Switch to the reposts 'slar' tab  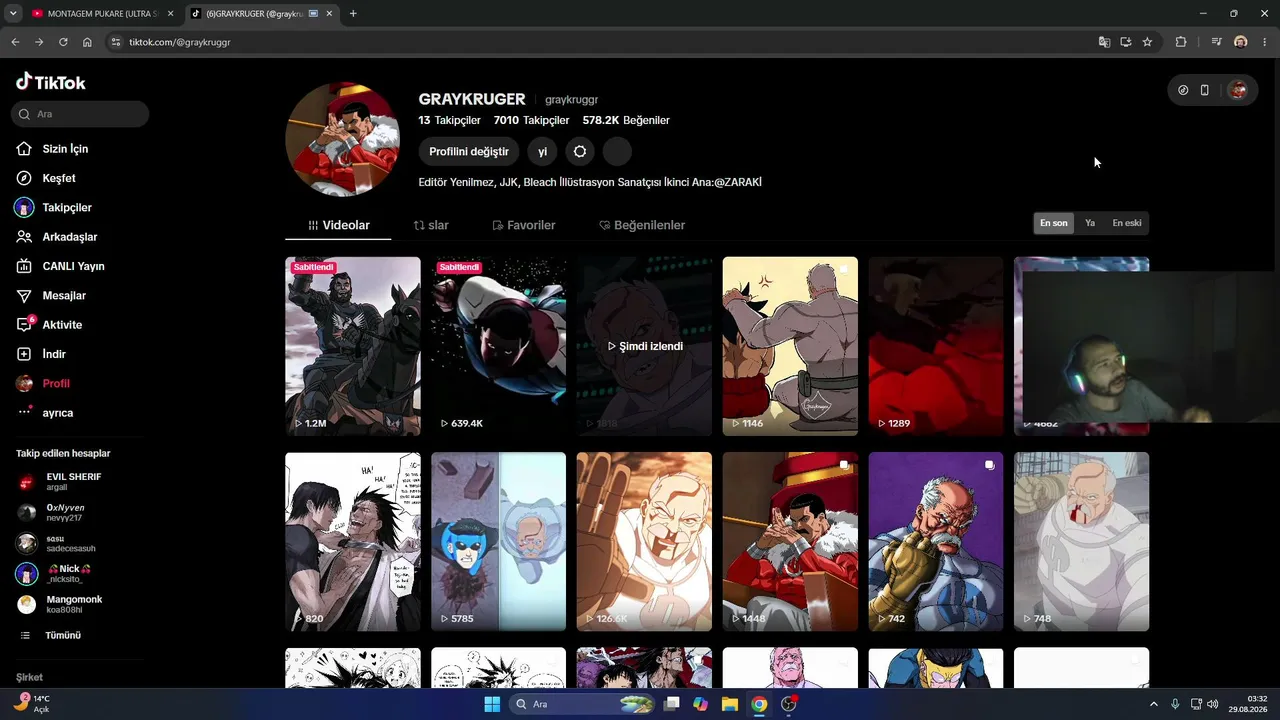[431, 226]
